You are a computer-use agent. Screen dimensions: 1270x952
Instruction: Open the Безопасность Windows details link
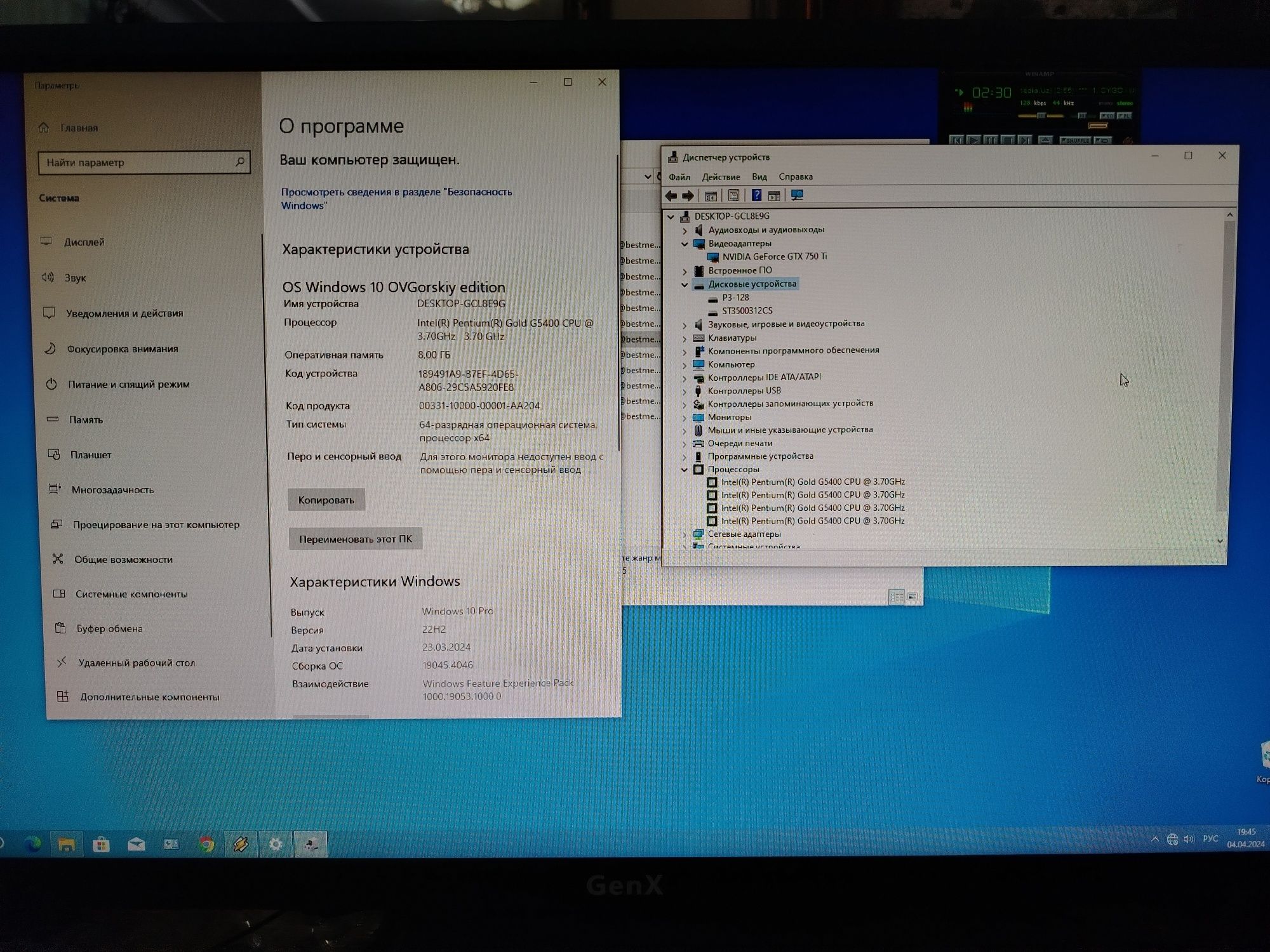(396, 198)
